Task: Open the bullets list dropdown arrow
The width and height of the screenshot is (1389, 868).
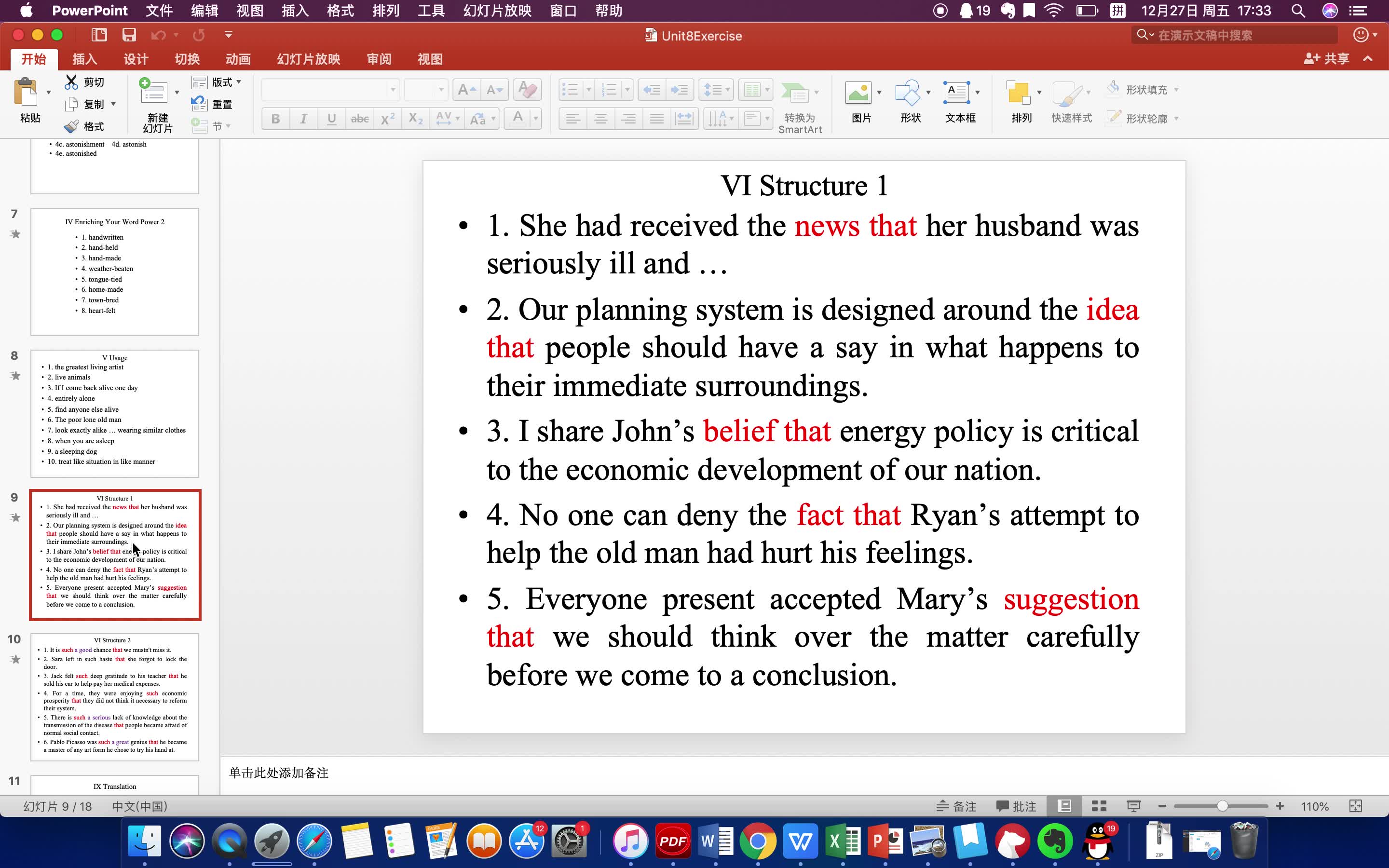Action: click(x=588, y=90)
